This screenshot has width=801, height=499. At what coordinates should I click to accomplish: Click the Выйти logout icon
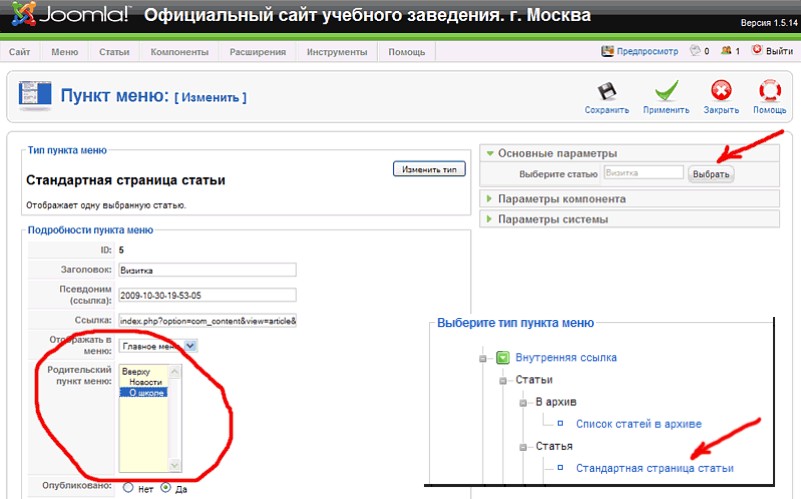click(x=756, y=51)
